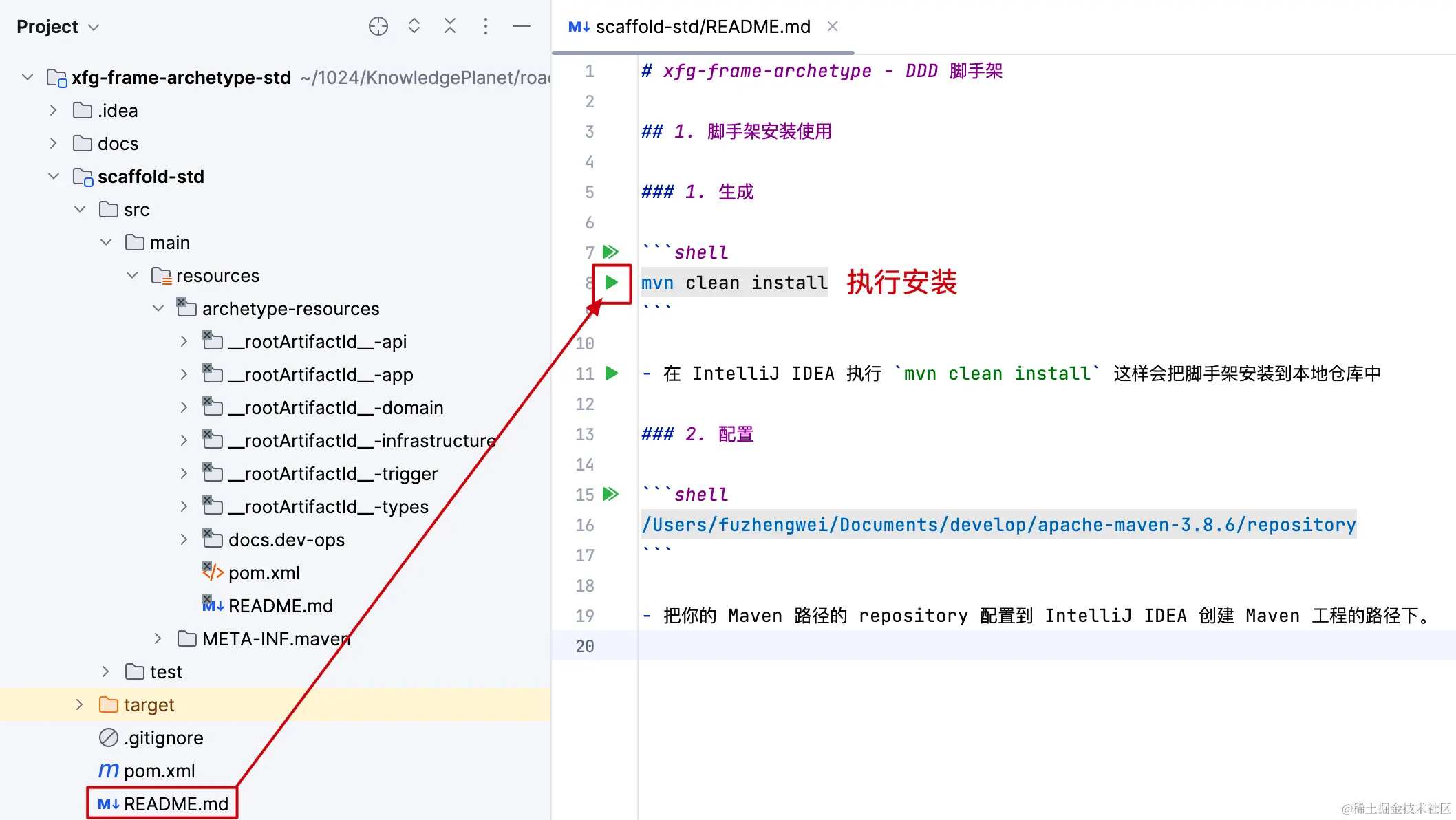Click the '## 1. 脚手架安装使用' heading
1456x820 pixels.
[x=736, y=131]
